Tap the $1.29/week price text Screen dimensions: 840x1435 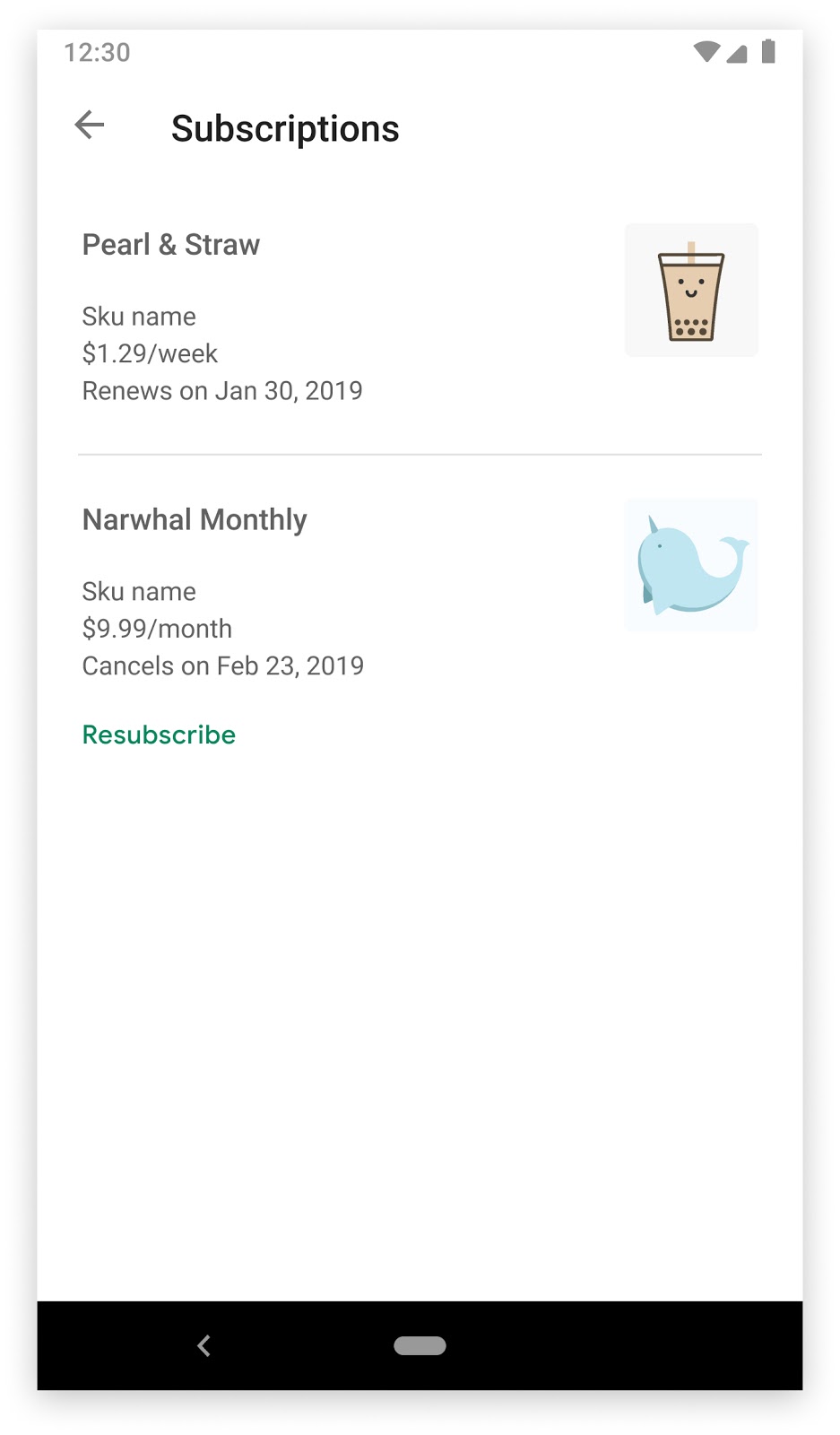[x=149, y=353]
